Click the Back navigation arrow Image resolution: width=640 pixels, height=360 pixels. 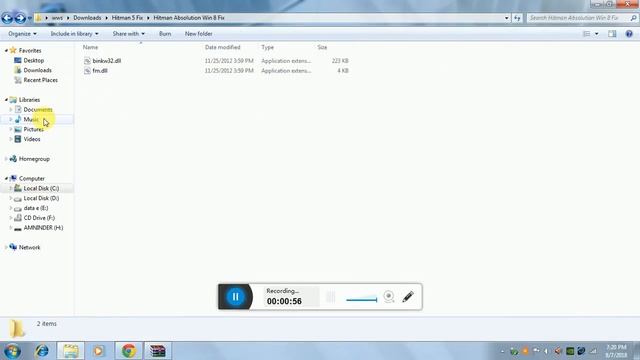click(7, 18)
